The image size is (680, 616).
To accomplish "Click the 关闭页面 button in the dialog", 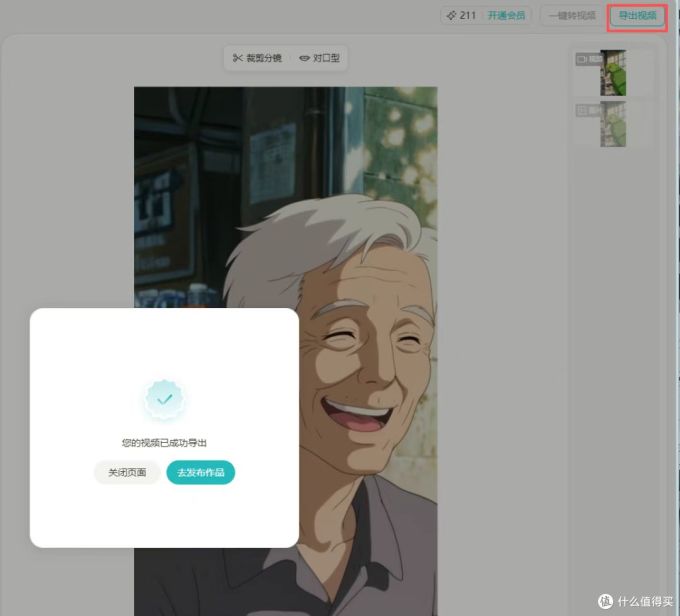I will (x=127, y=472).
